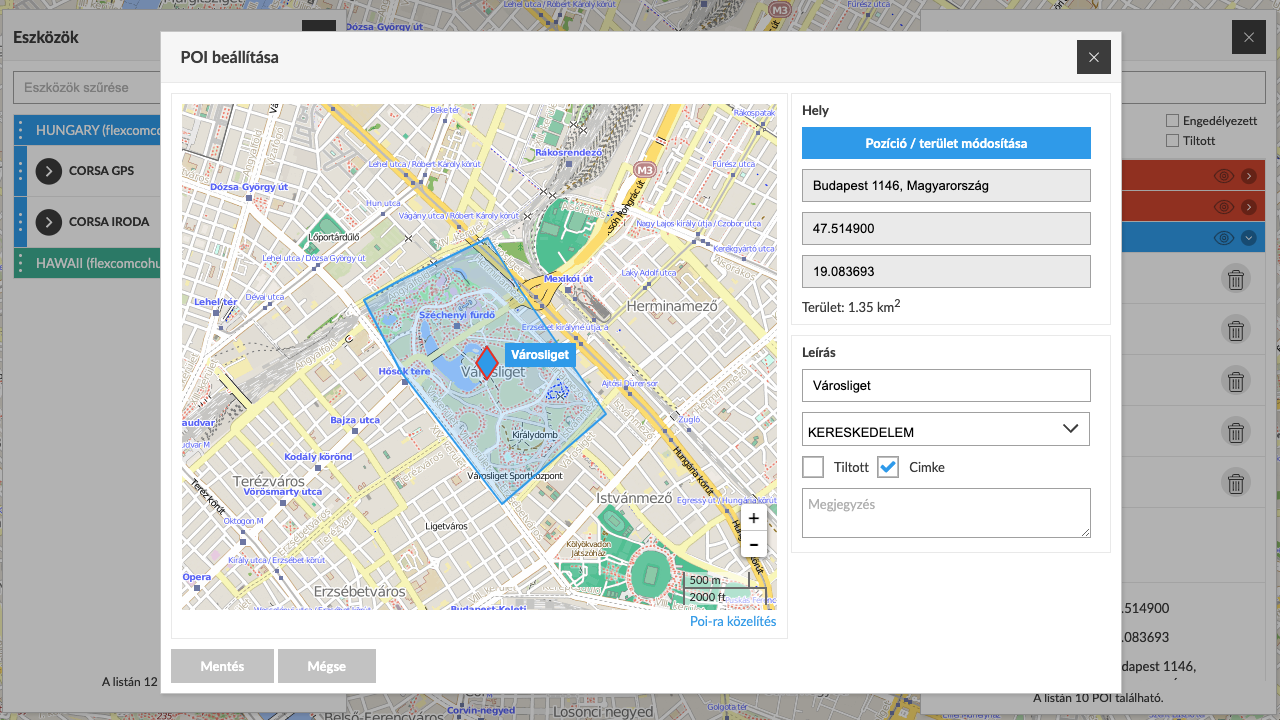Click Hősök tere station label on map

click(404, 371)
